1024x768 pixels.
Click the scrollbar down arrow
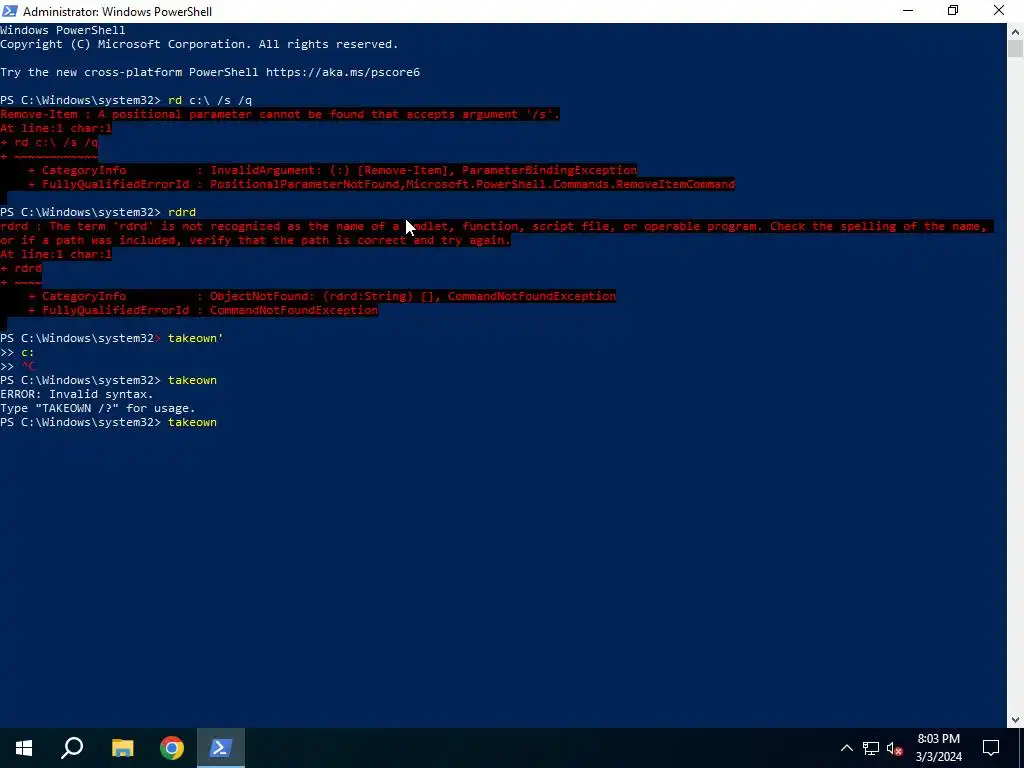point(1015,720)
